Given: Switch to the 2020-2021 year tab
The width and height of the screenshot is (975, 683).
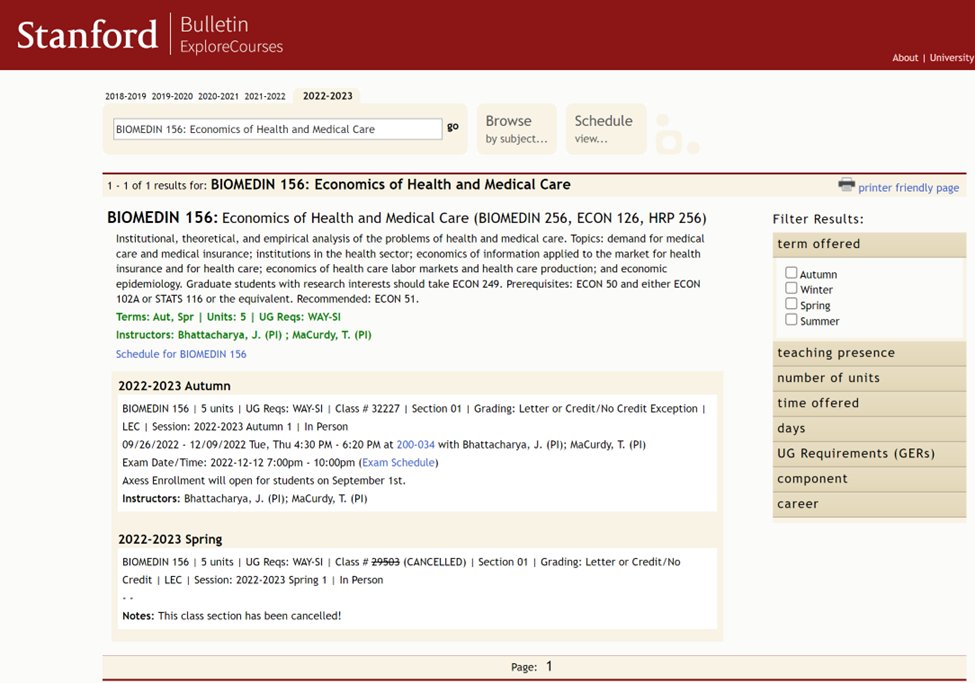Looking at the screenshot, I should (218, 96).
